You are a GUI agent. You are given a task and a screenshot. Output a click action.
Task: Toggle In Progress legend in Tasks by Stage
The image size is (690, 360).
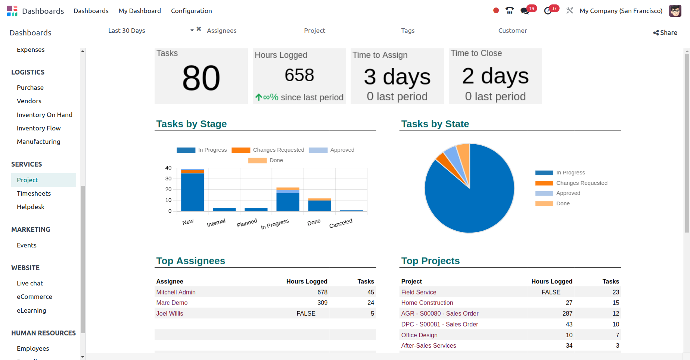tap(202, 150)
